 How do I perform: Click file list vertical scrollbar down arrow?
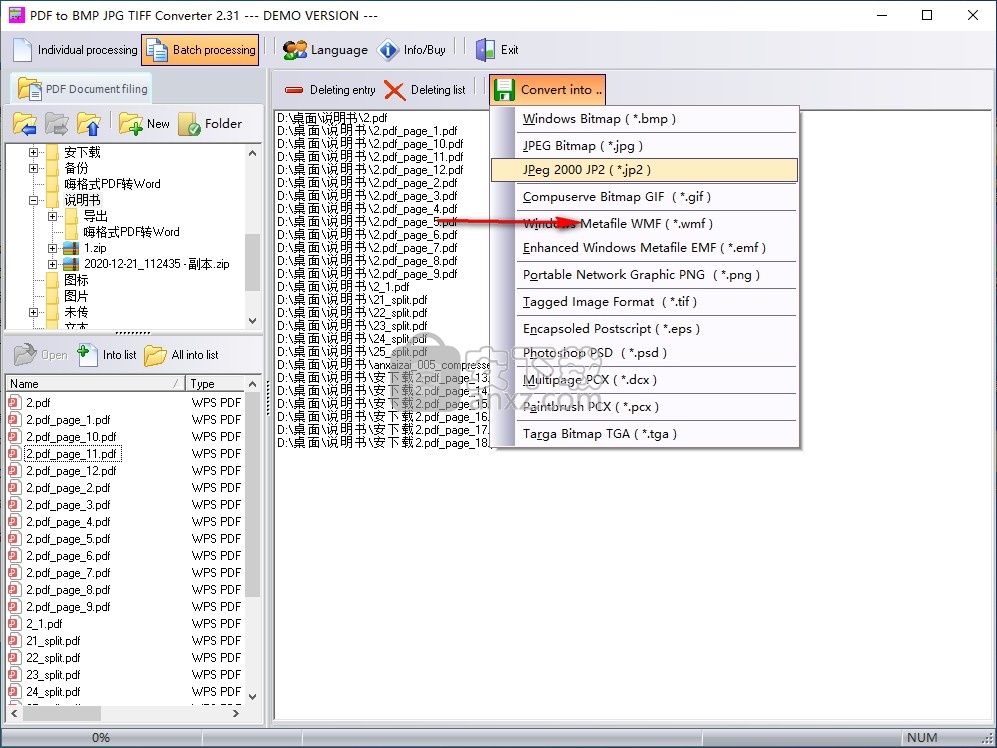[252, 696]
